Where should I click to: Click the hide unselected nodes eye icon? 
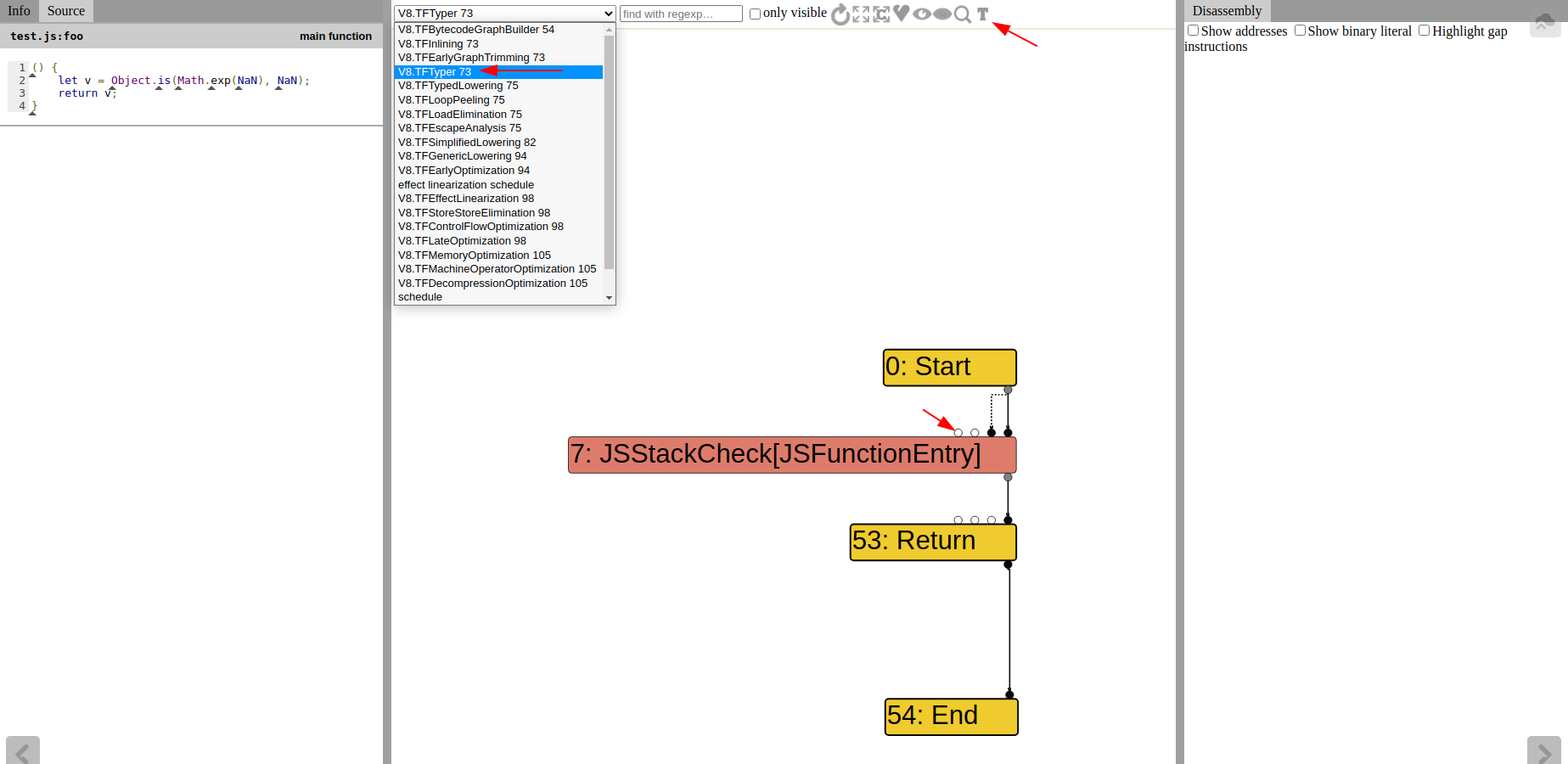(x=922, y=14)
